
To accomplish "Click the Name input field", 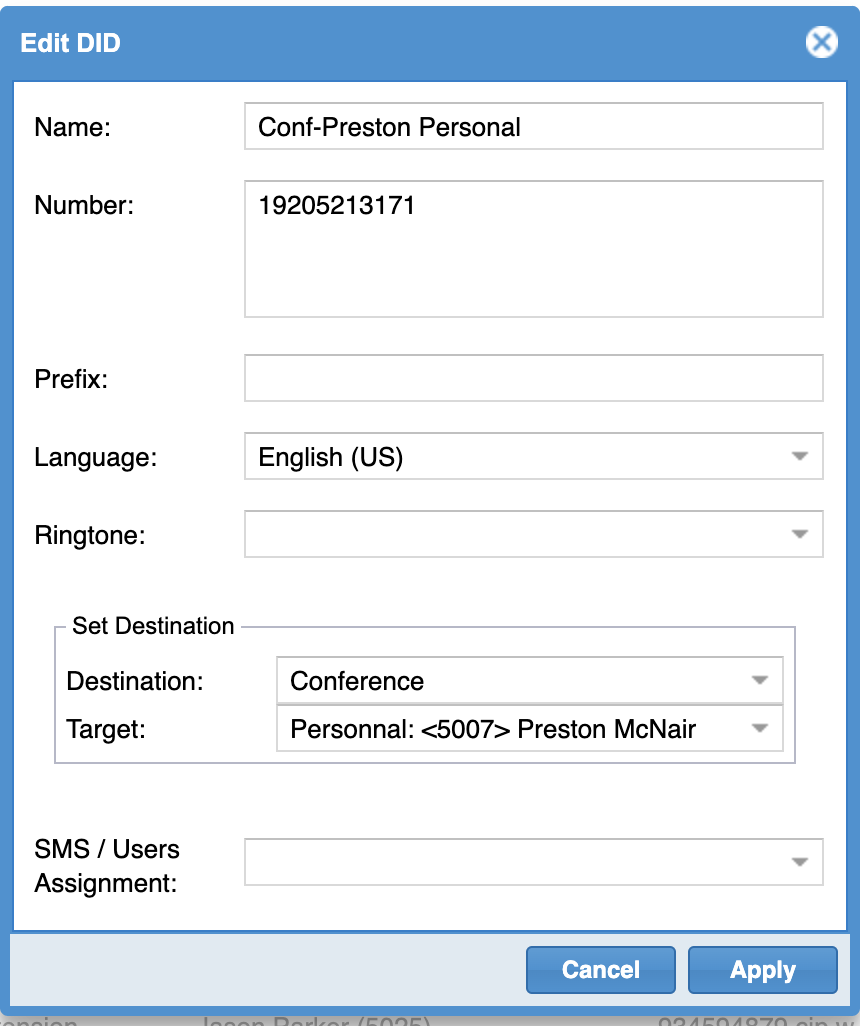I will pos(533,127).
